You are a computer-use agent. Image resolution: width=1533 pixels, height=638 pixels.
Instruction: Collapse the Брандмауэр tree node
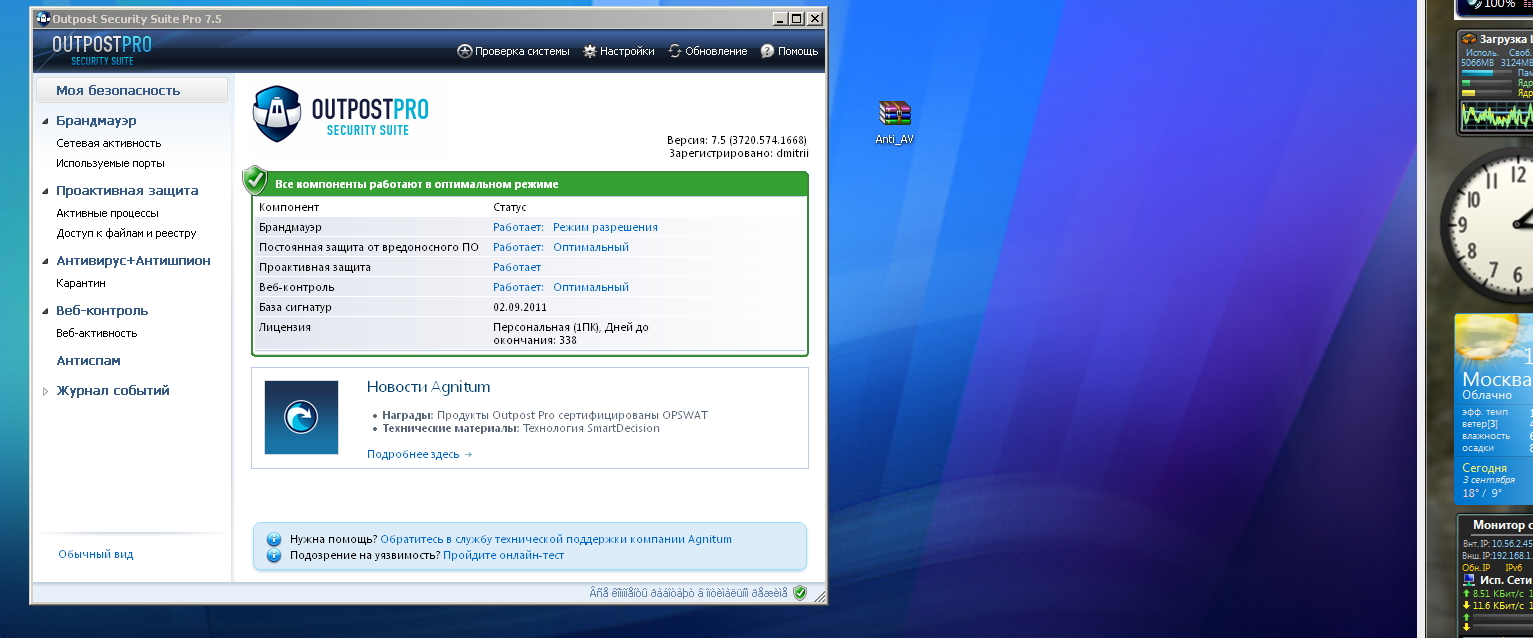[x=45, y=121]
